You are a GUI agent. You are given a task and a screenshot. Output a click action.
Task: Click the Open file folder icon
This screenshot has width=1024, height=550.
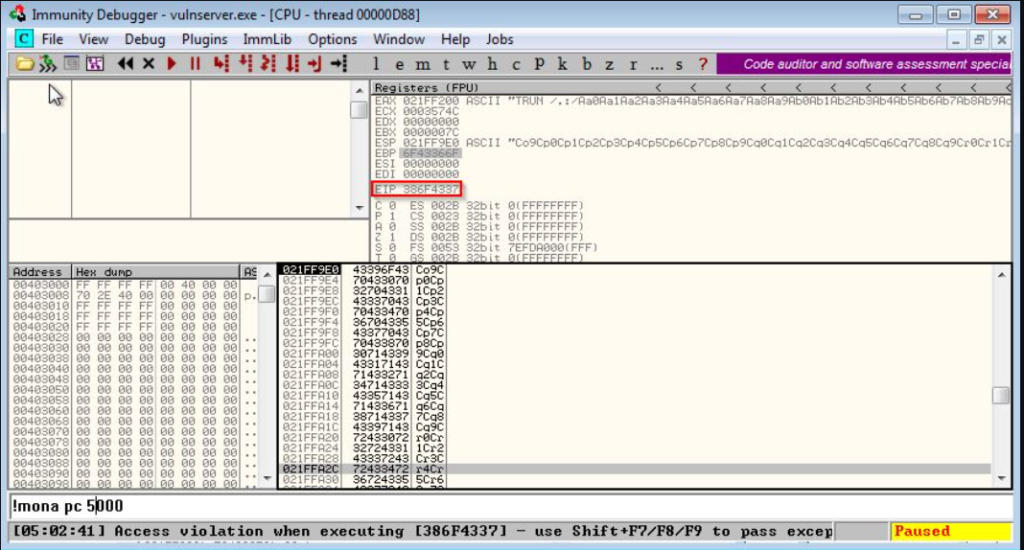pyautogui.click(x=25, y=64)
